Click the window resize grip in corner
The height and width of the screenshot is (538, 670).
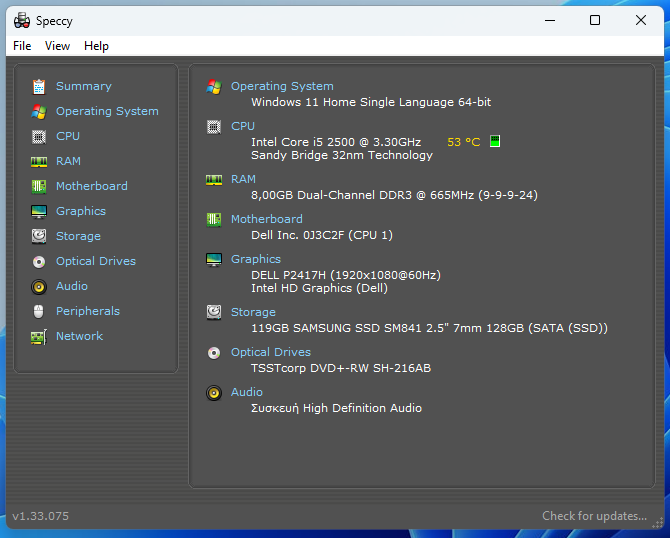658,523
